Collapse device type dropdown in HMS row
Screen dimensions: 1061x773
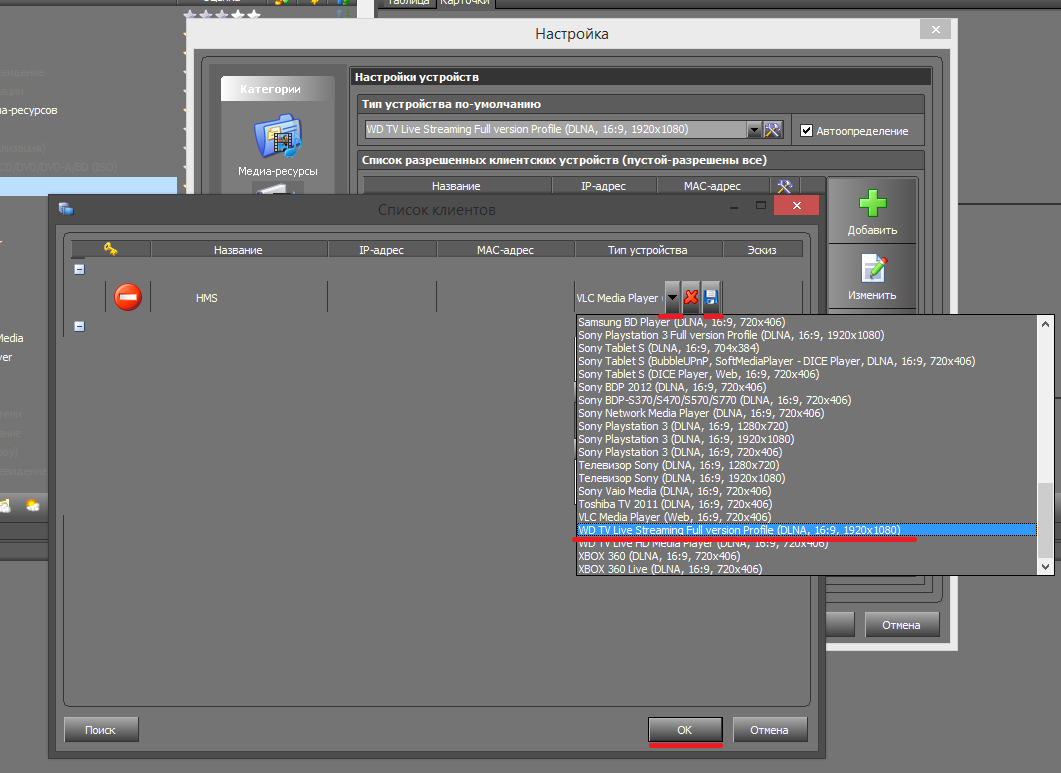click(x=673, y=297)
